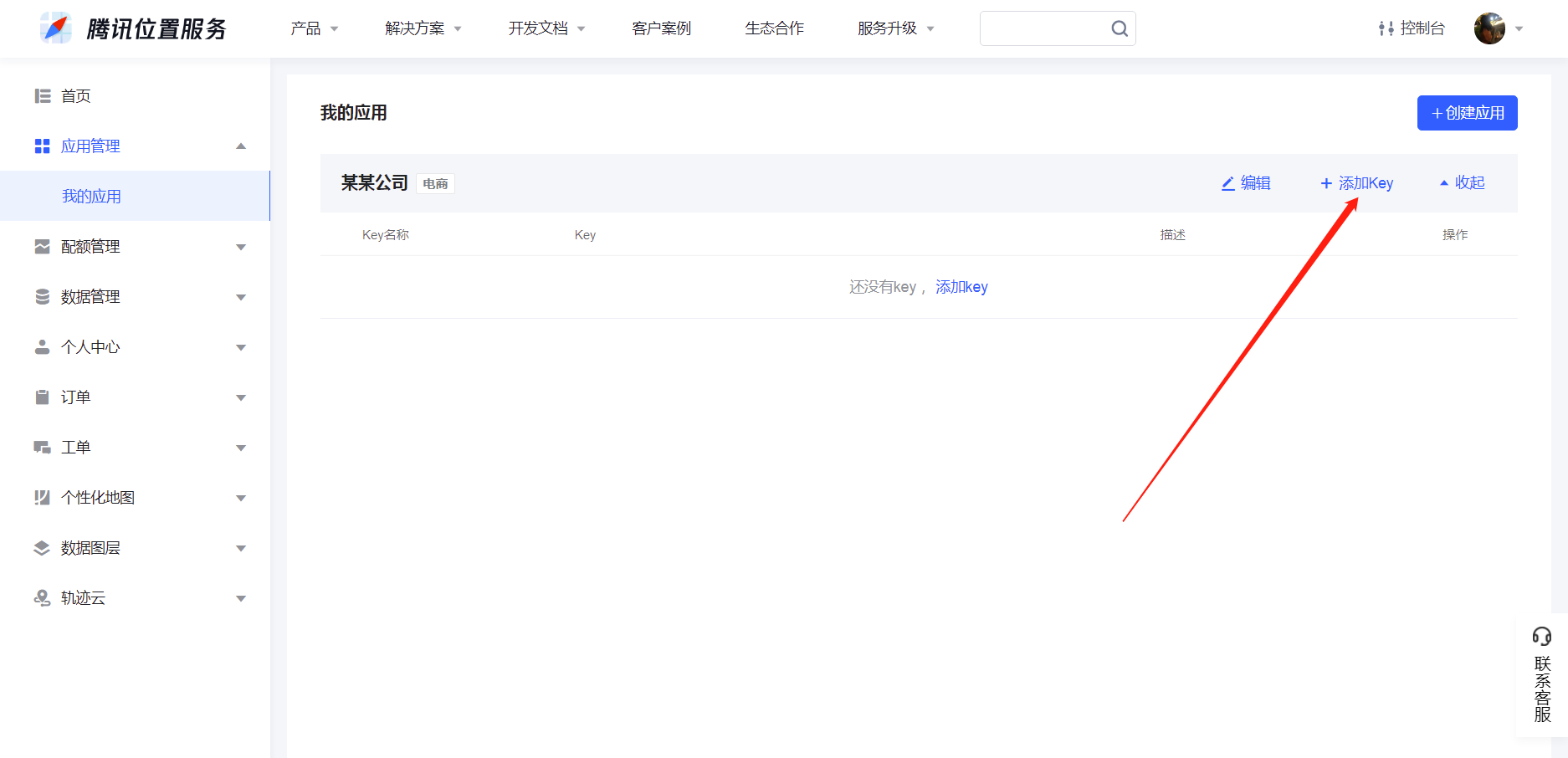Screen dimensions: 1568x758
Task: Click the 添加key link in empty table
Action: 961,287
